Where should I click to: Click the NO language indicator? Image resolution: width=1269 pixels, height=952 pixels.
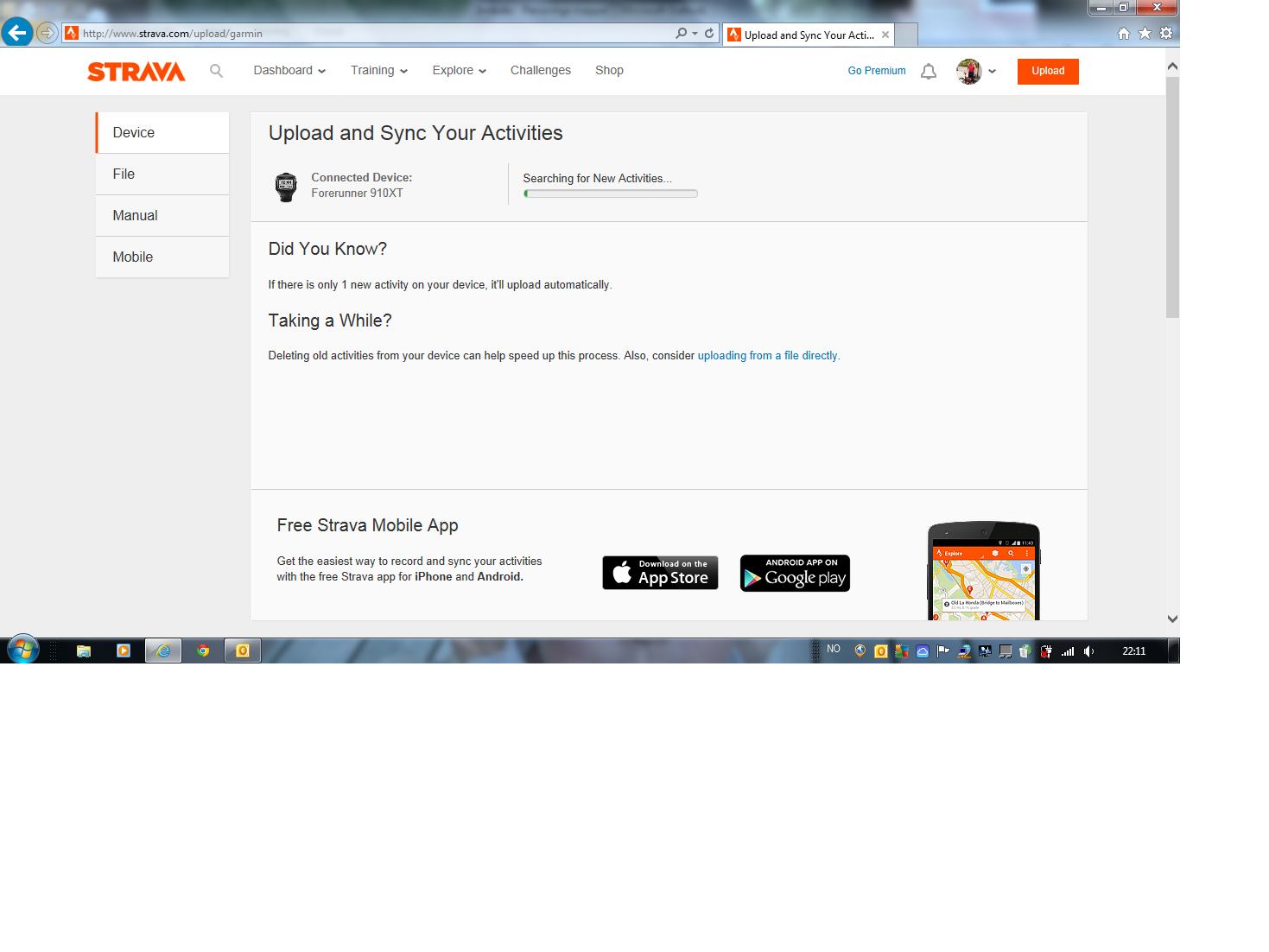coord(834,649)
